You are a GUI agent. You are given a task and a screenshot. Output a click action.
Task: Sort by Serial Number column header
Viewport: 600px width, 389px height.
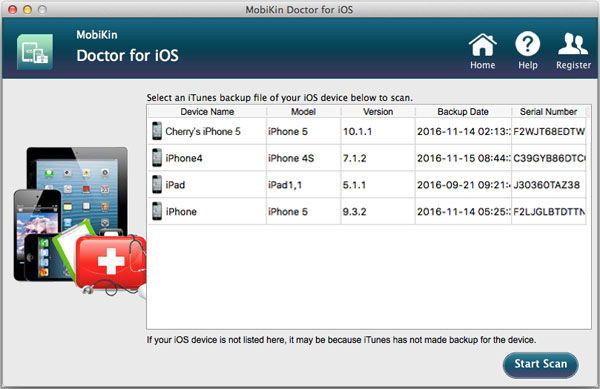(x=548, y=112)
